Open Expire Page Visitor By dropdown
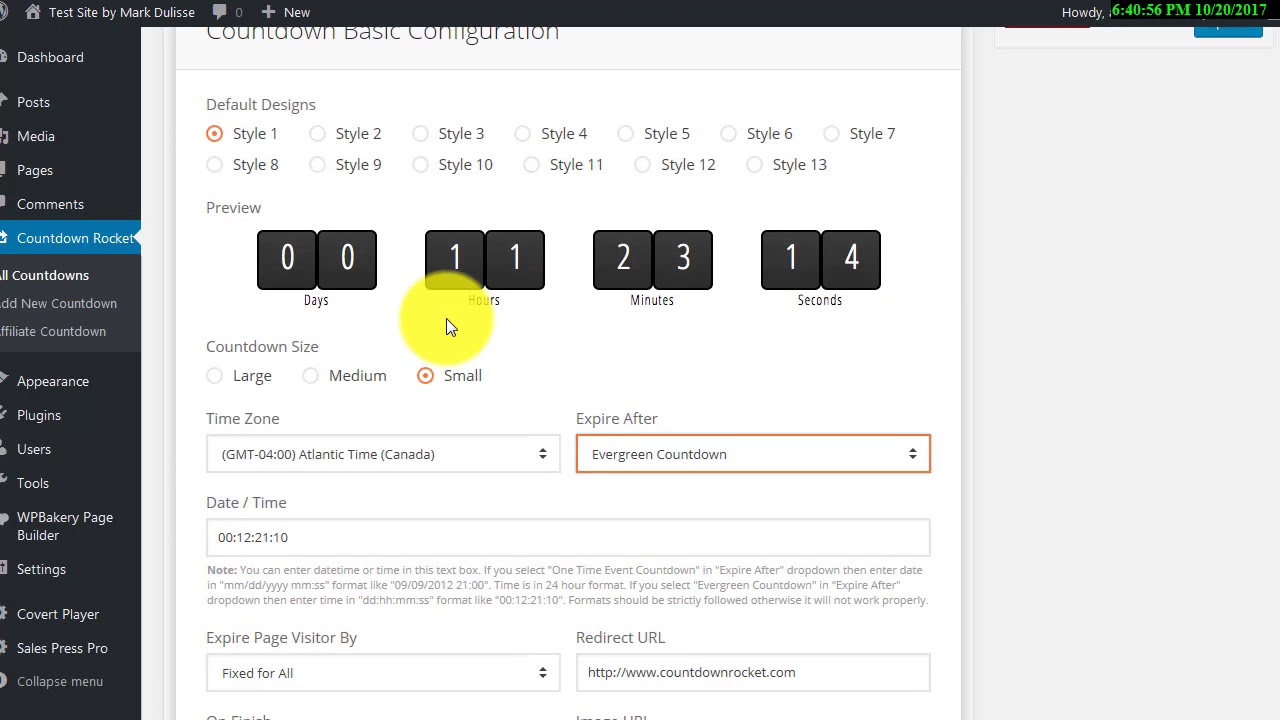This screenshot has width=1280, height=720. click(383, 673)
